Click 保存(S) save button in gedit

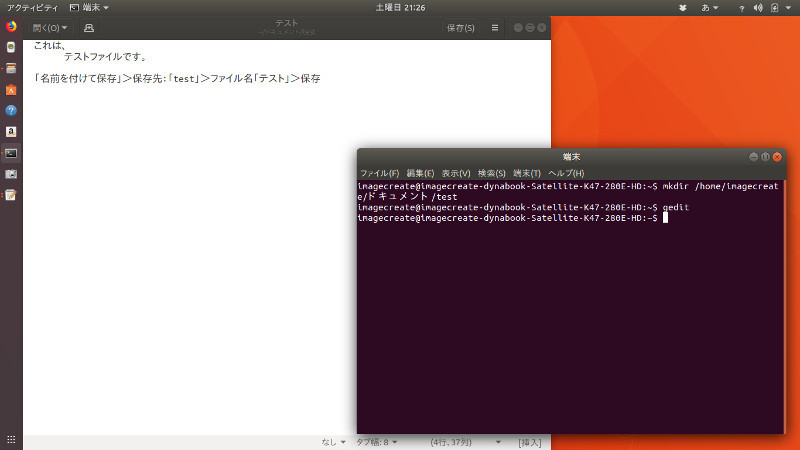click(460, 28)
